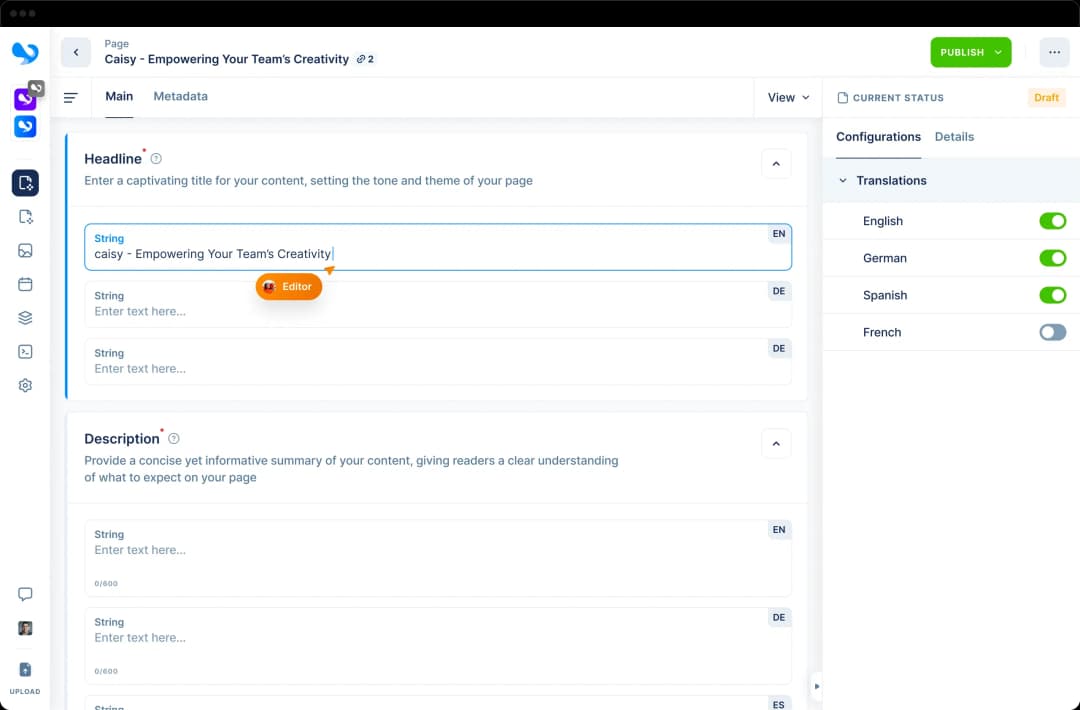Screen dimensions: 1080x710
Task: Open the View dropdown
Action: pyautogui.click(x=789, y=98)
